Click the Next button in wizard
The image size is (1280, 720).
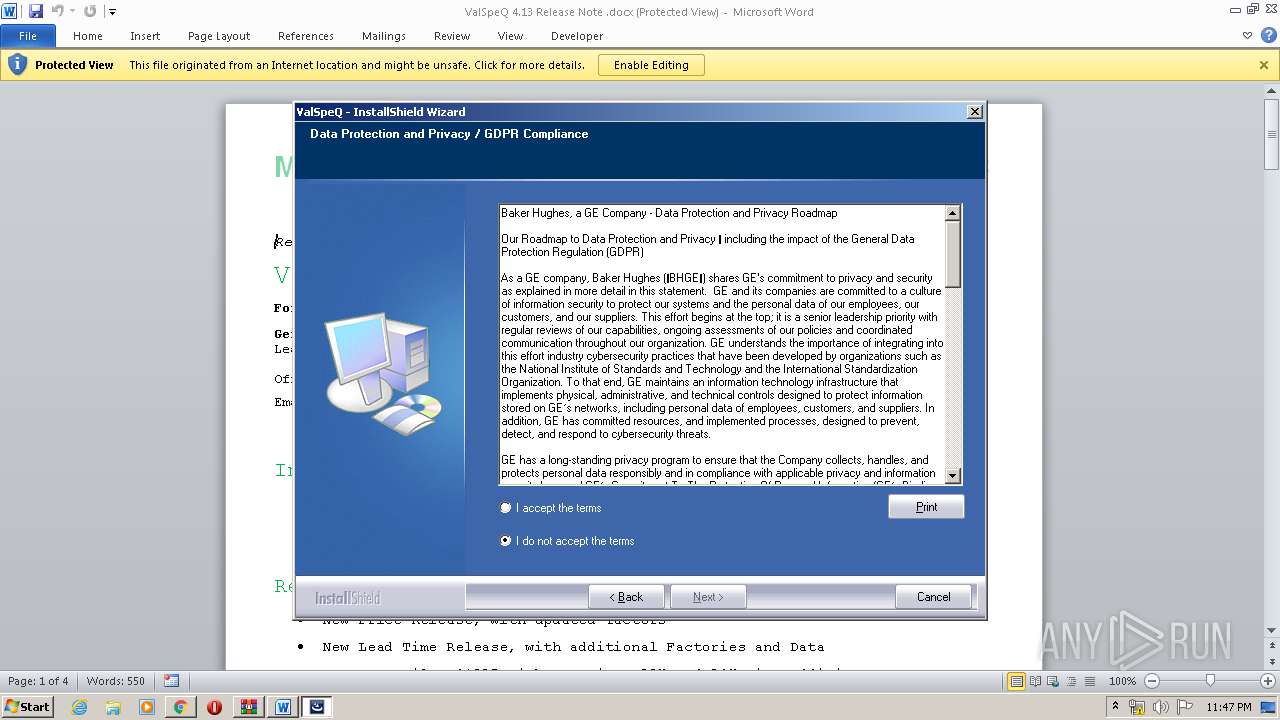tap(708, 597)
